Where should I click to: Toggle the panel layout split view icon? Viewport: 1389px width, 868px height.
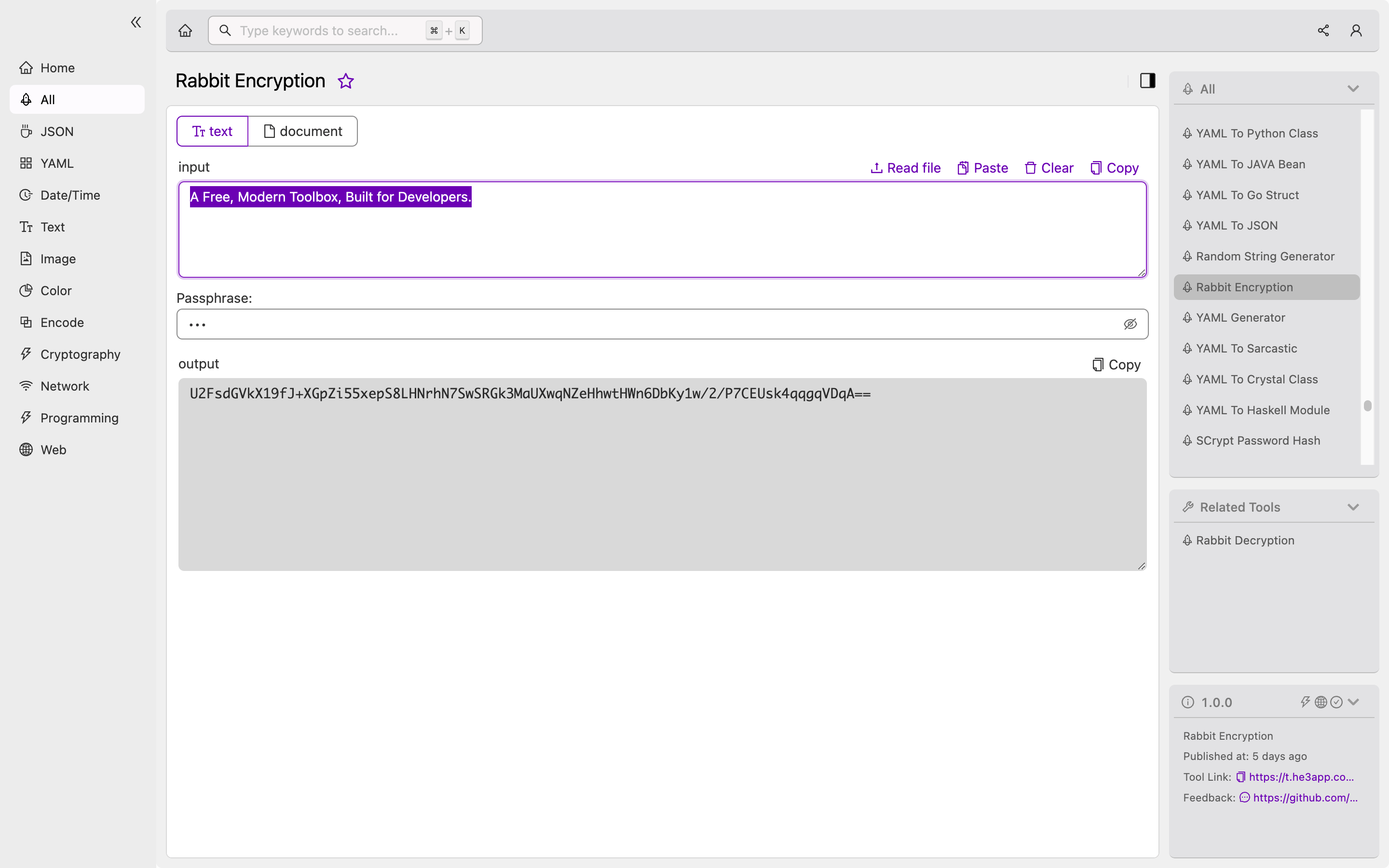tap(1147, 80)
